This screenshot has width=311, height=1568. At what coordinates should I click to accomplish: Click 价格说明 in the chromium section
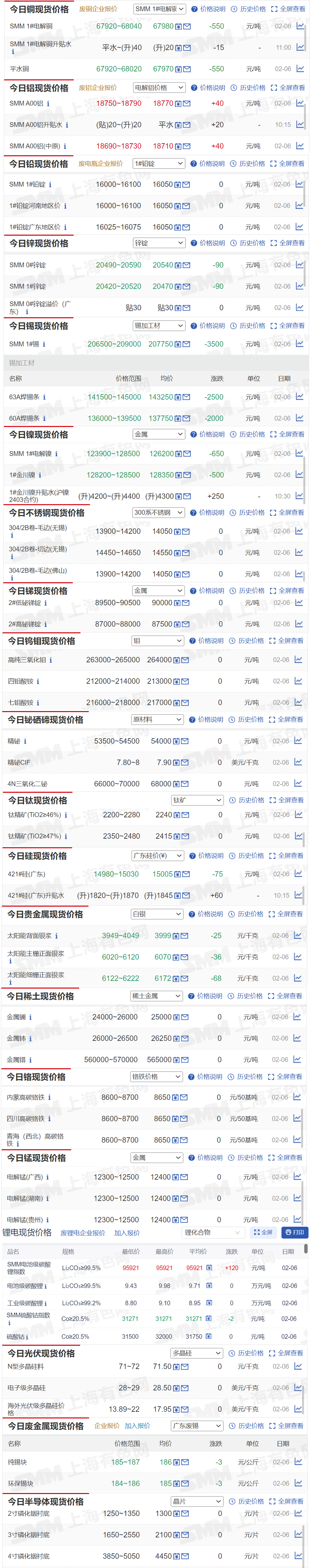(205, 1077)
